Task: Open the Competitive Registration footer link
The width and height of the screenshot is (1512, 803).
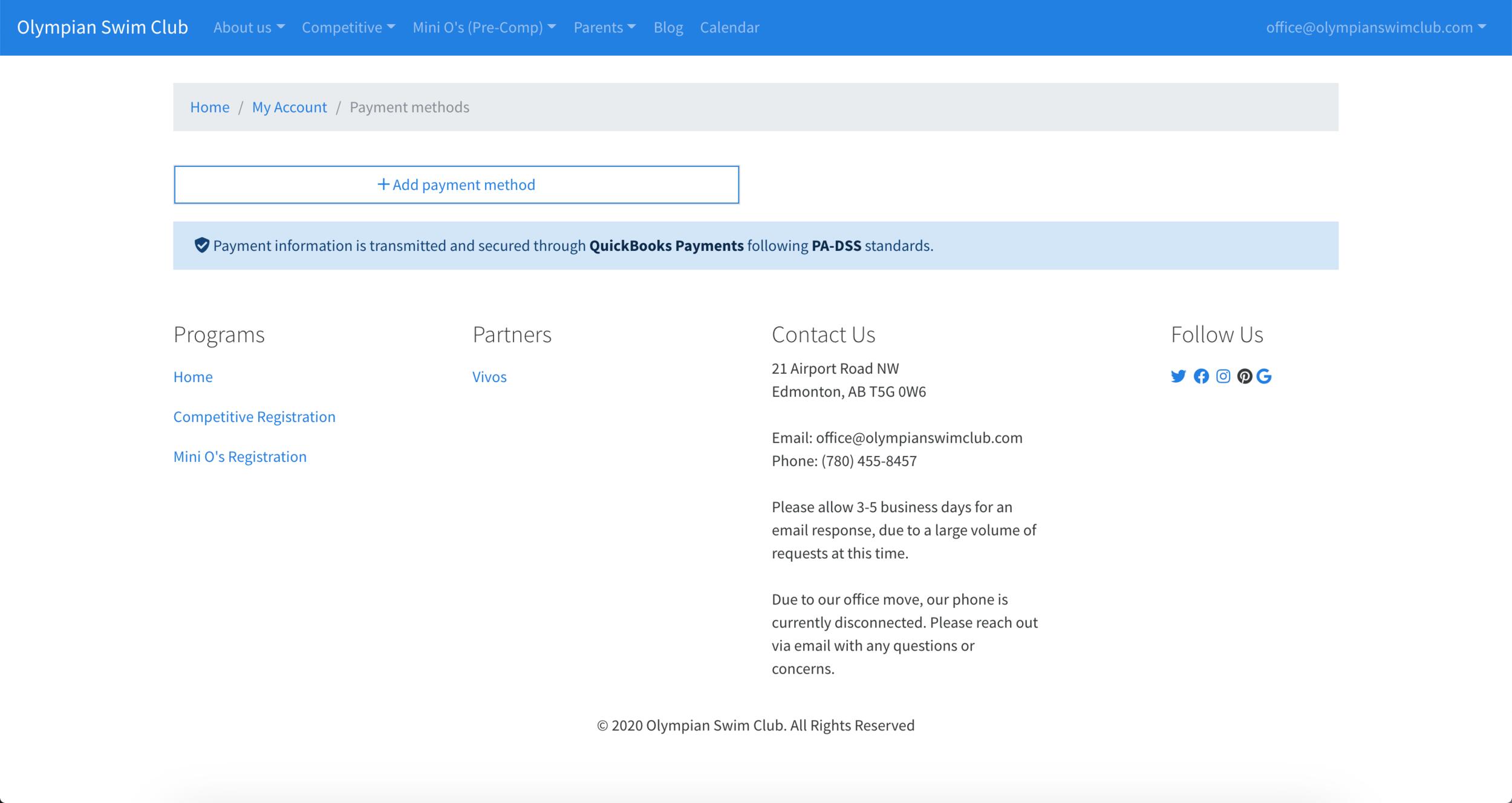Action: [x=254, y=417]
